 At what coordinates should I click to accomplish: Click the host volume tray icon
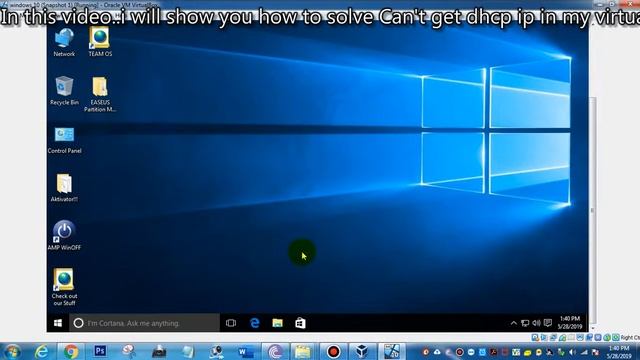(x=573, y=352)
